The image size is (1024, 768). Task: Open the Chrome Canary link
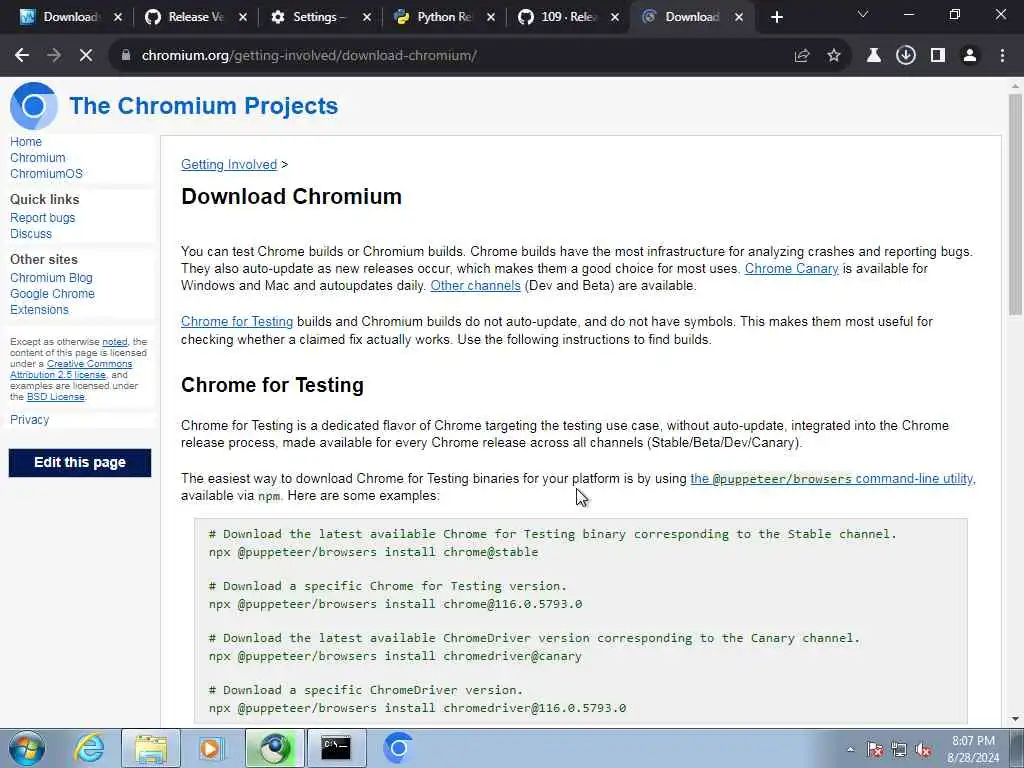(792, 268)
